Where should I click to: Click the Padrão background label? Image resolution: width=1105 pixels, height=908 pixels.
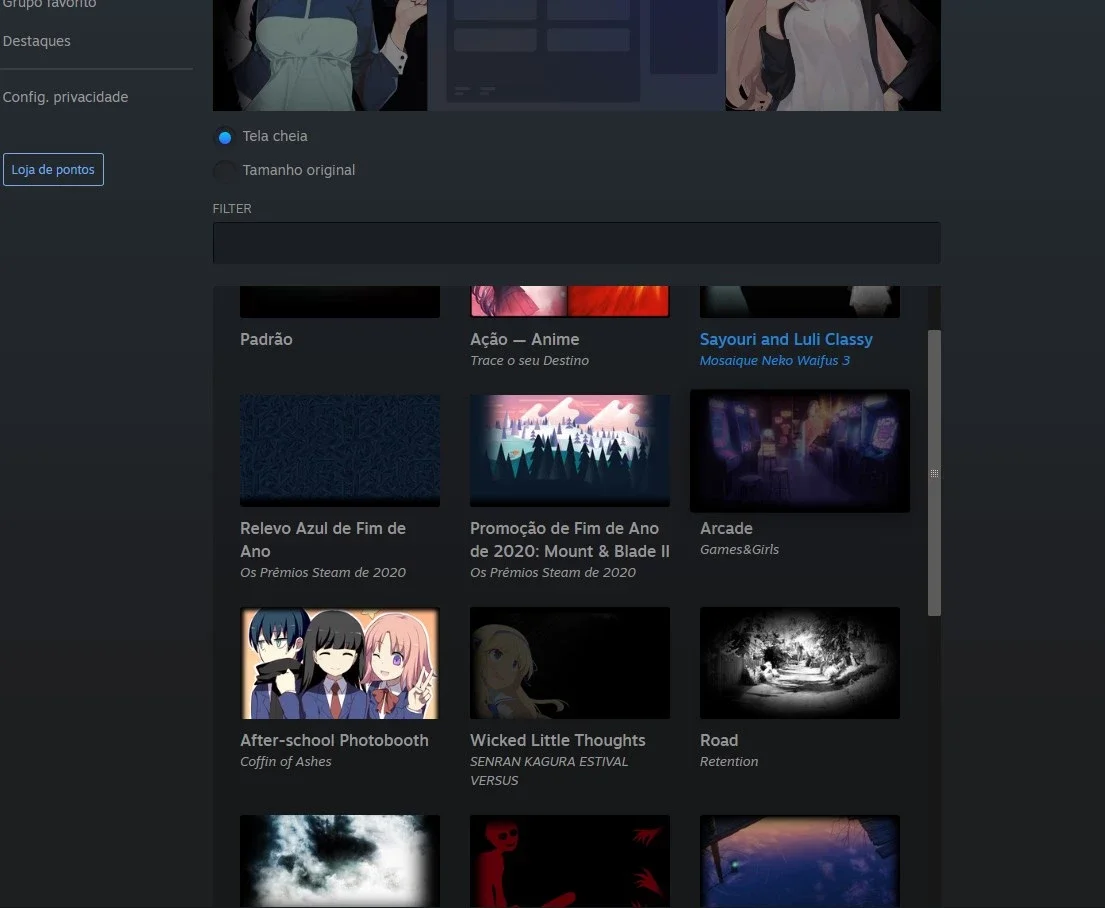click(x=266, y=339)
